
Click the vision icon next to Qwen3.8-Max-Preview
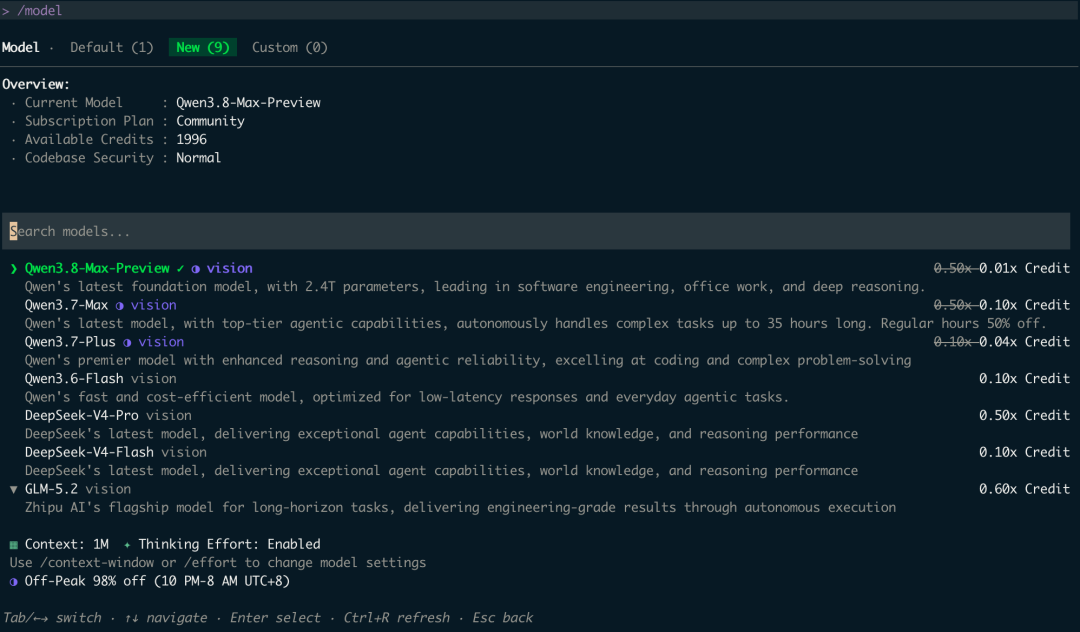click(x=196, y=269)
